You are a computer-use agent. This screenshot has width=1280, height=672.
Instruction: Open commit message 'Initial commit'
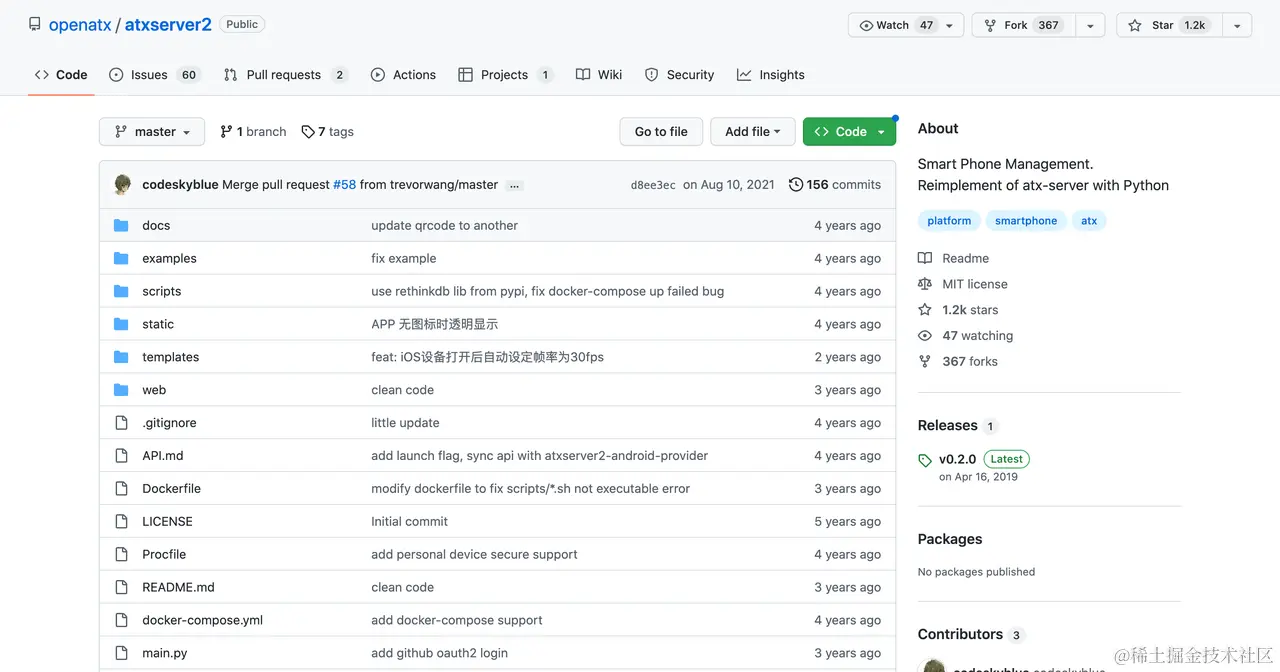[x=409, y=521]
